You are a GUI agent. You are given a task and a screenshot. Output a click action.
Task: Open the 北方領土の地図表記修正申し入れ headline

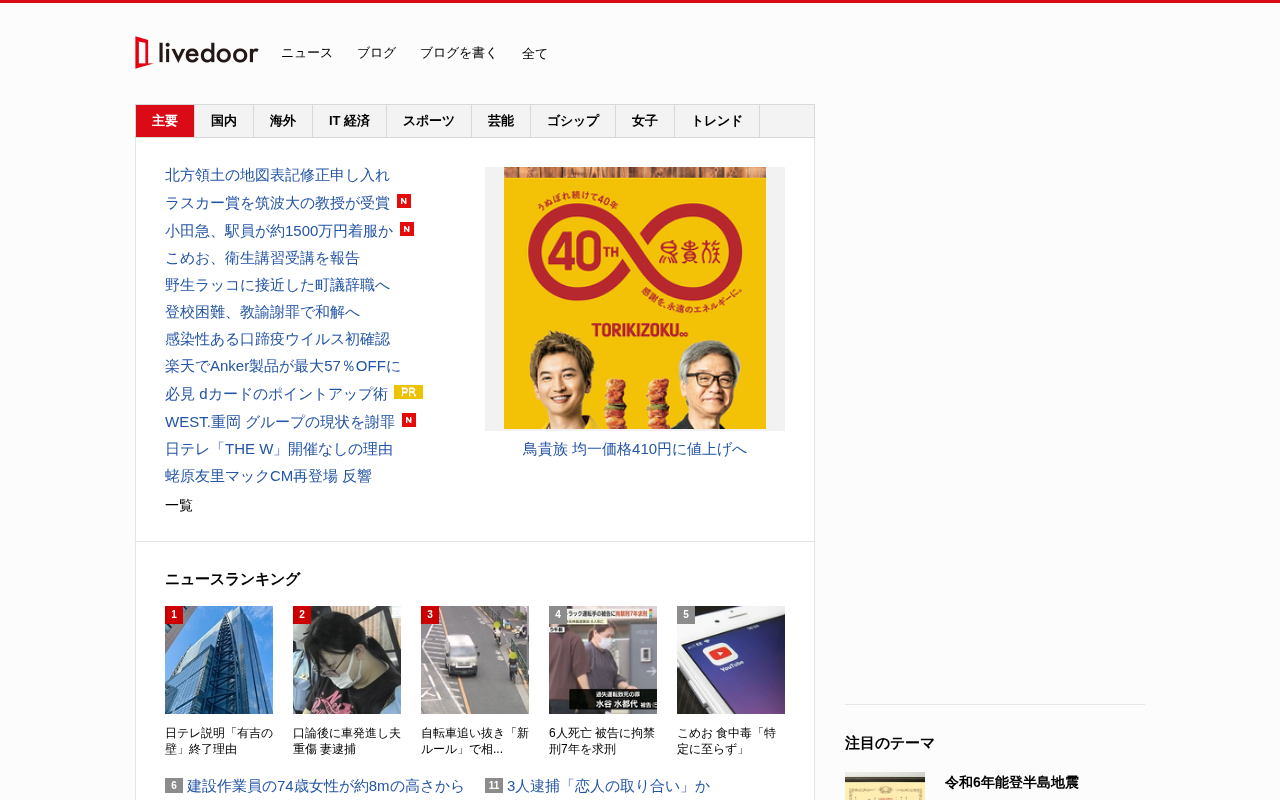[277, 175]
